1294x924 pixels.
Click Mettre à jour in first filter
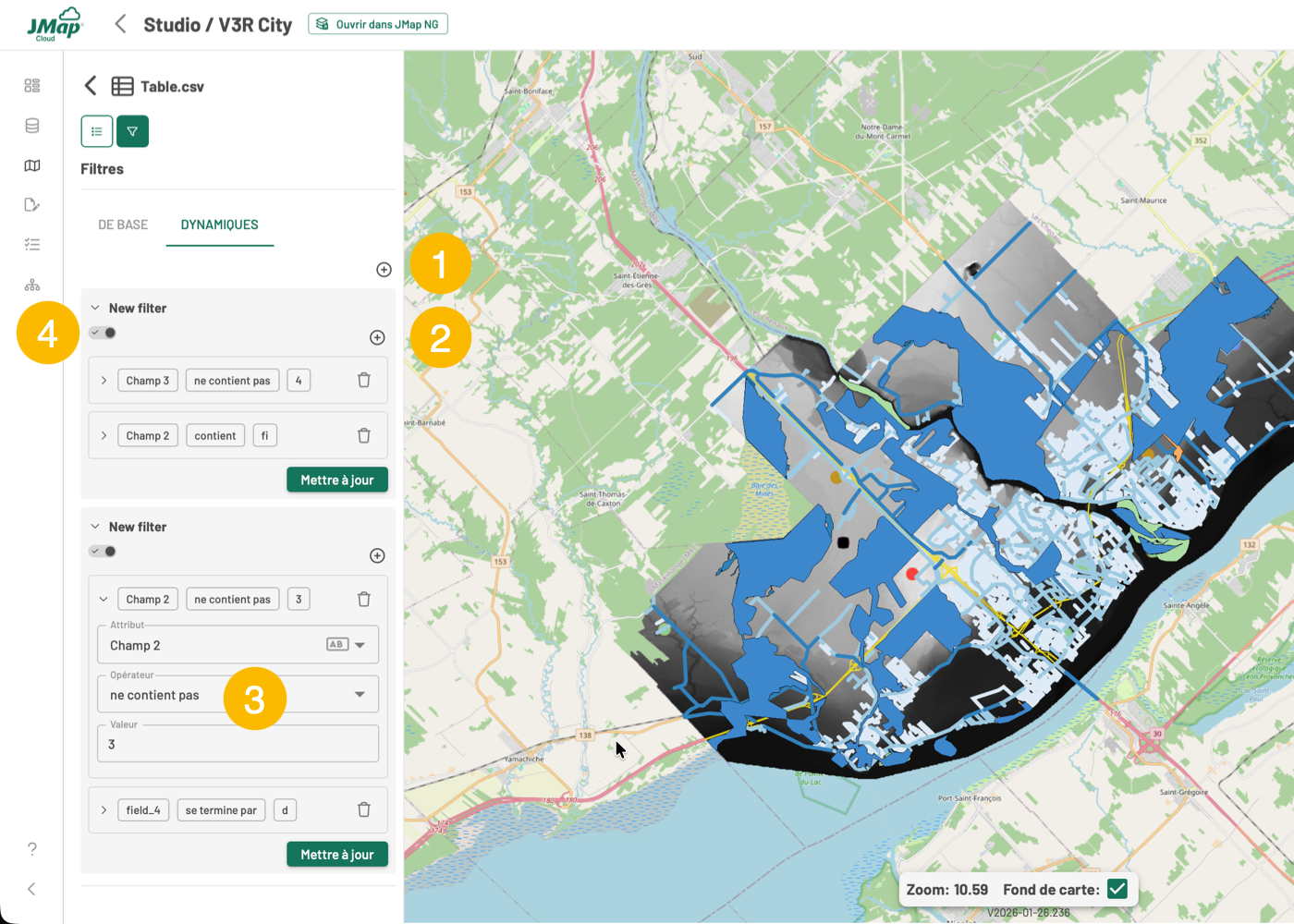tap(337, 480)
